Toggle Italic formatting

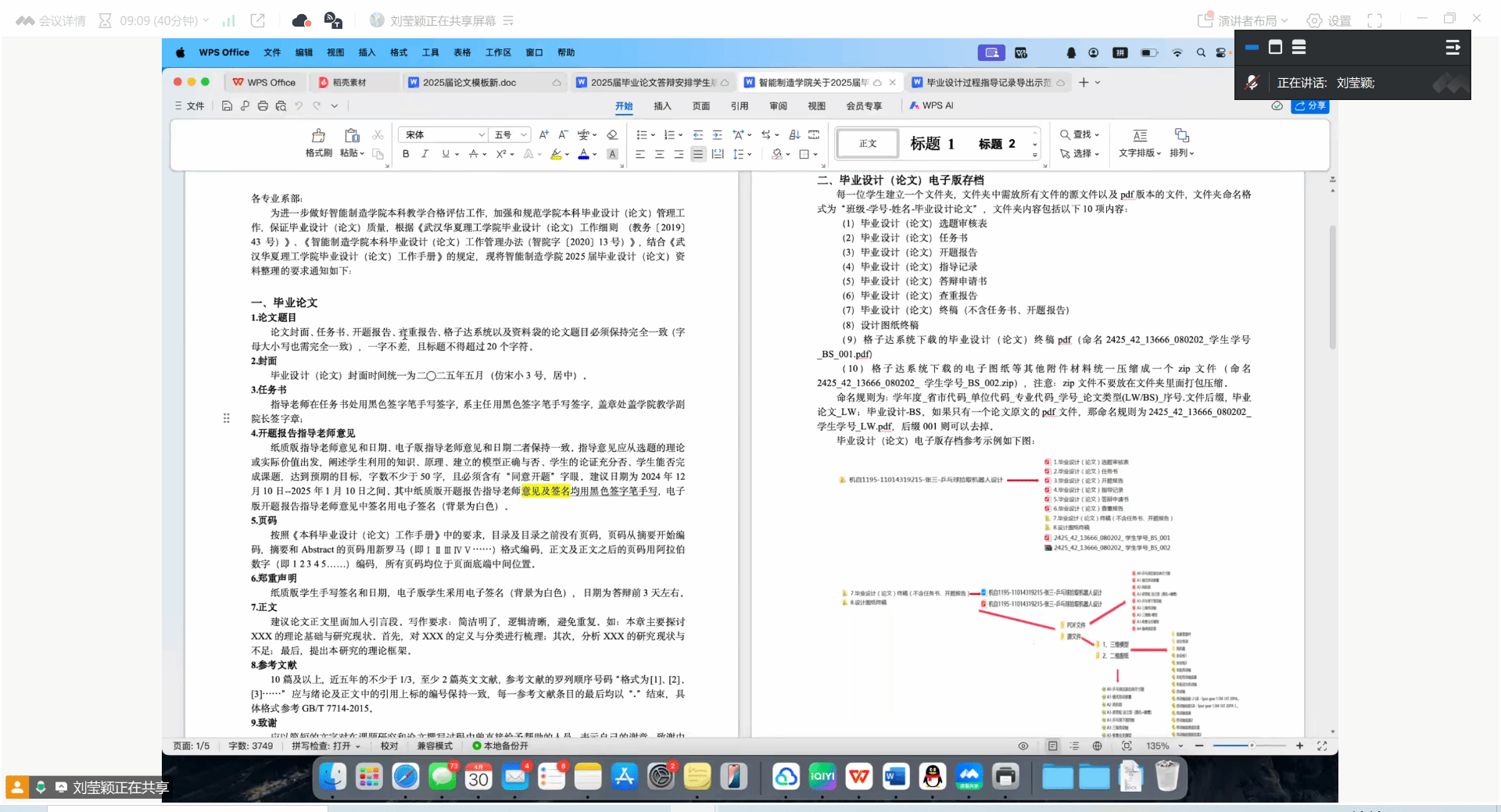tap(425, 155)
